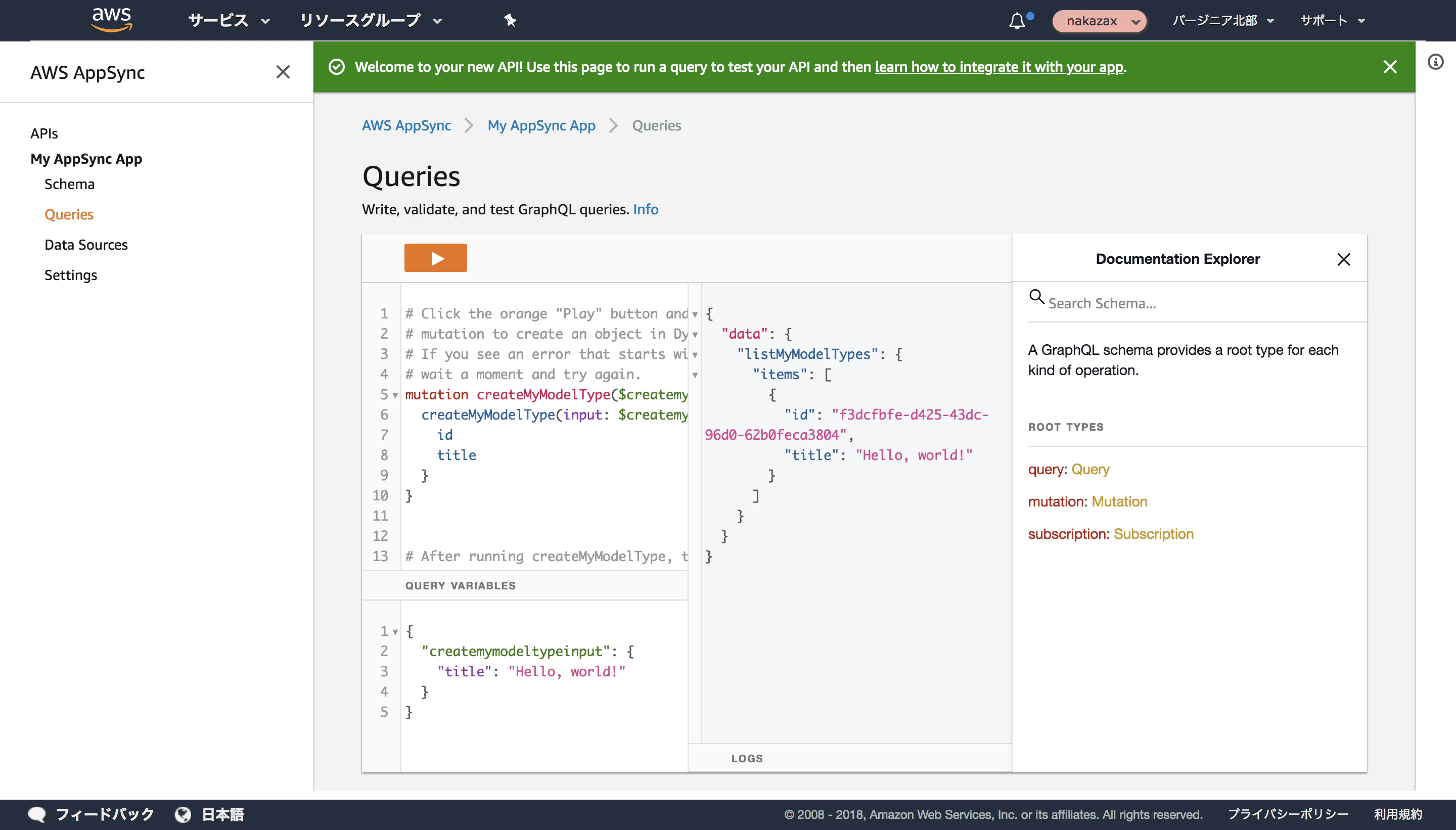Click the "createmymodeltypeinput" variable key

tap(516, 652)
